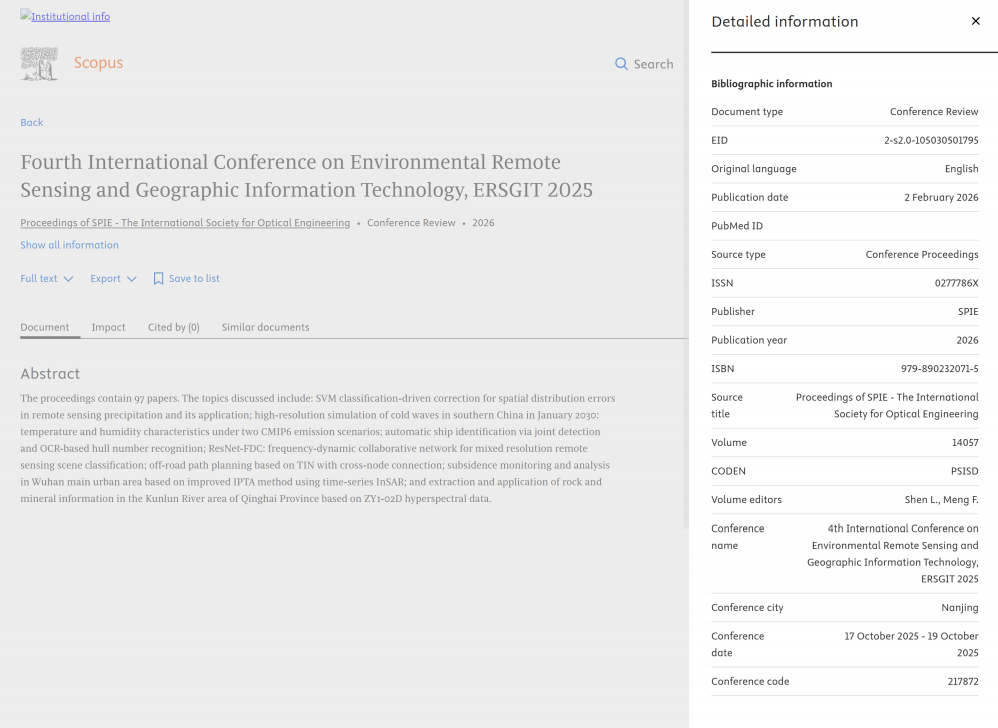Click the bookmark icon for Save to list

(158, 279)
